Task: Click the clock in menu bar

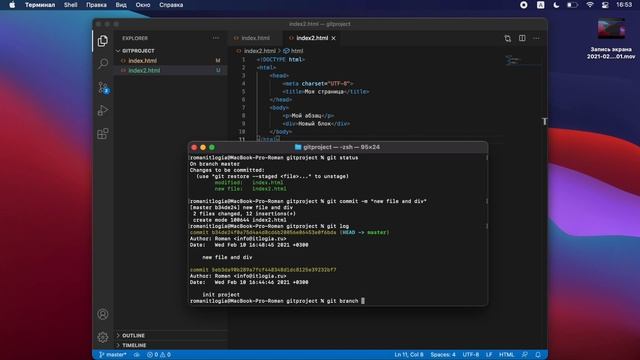Action: tap(624, 5)
